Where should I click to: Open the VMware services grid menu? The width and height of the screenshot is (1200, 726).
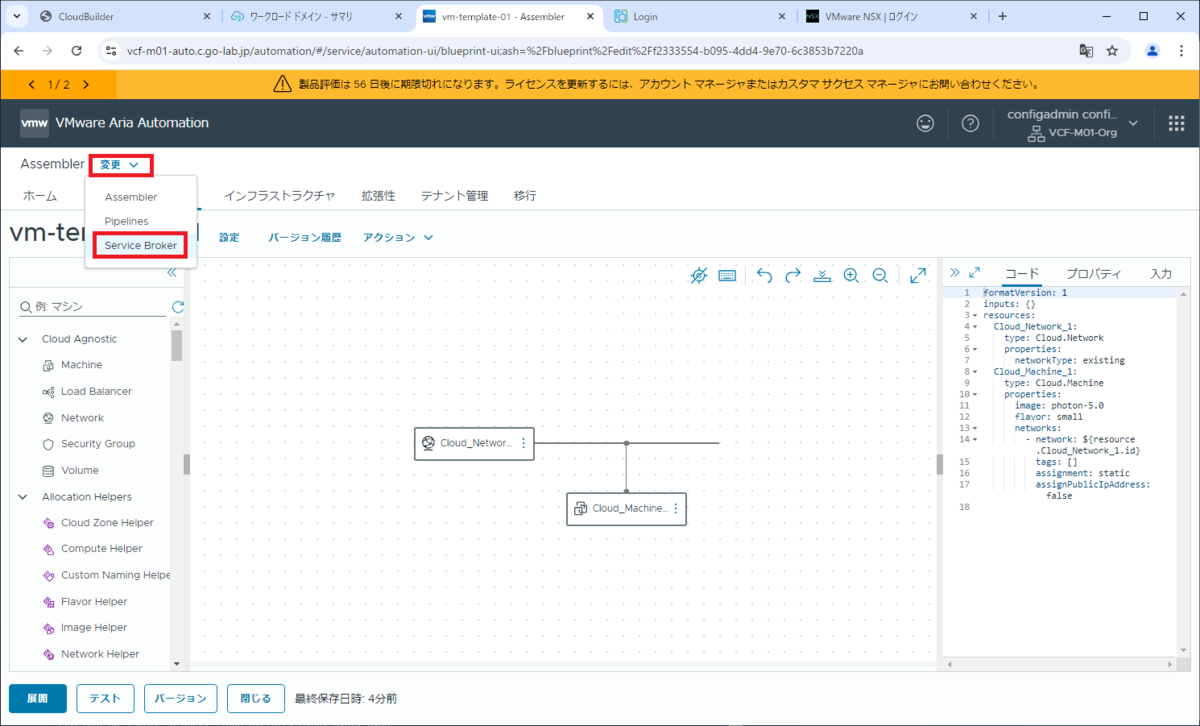[x=1177, y=123]
